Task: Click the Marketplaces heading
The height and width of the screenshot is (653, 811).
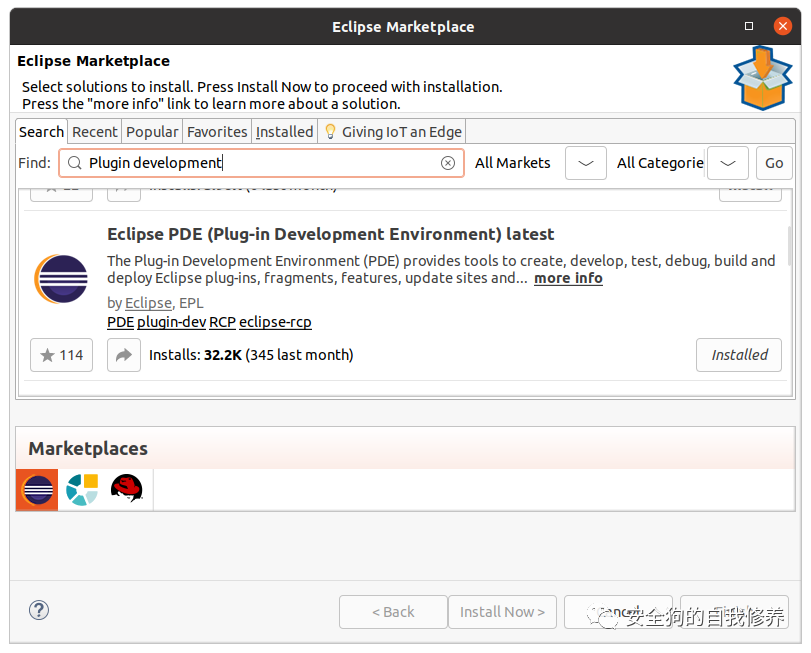Action: (x=88, y=448)
